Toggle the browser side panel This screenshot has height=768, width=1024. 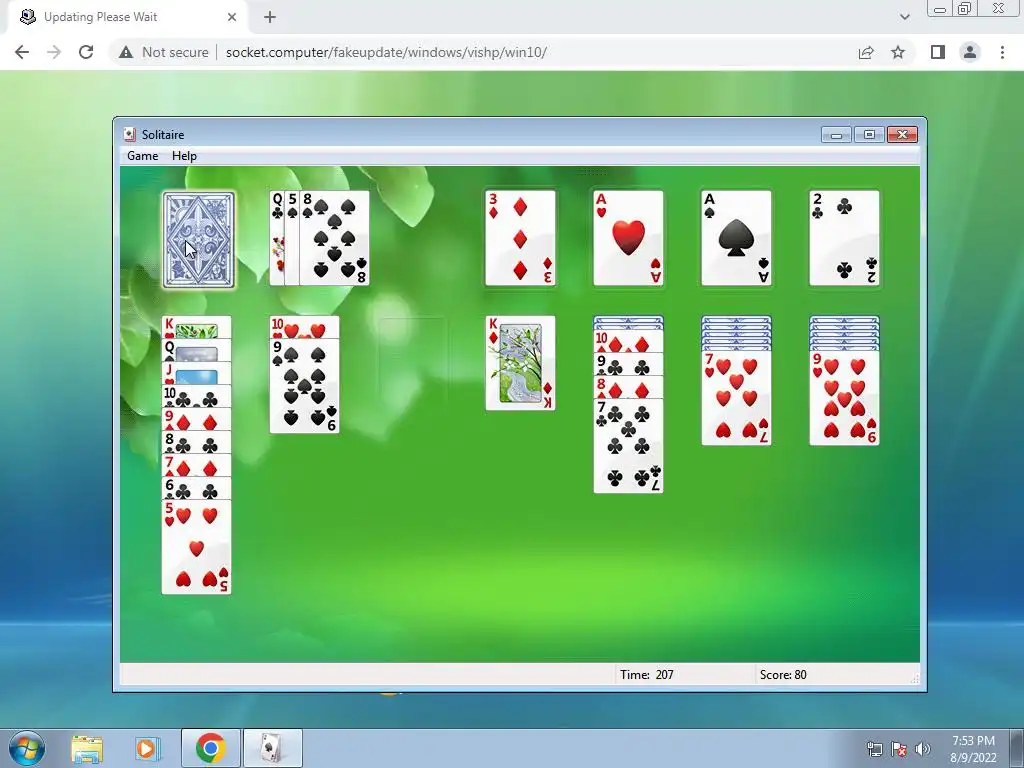coord(938,52)
